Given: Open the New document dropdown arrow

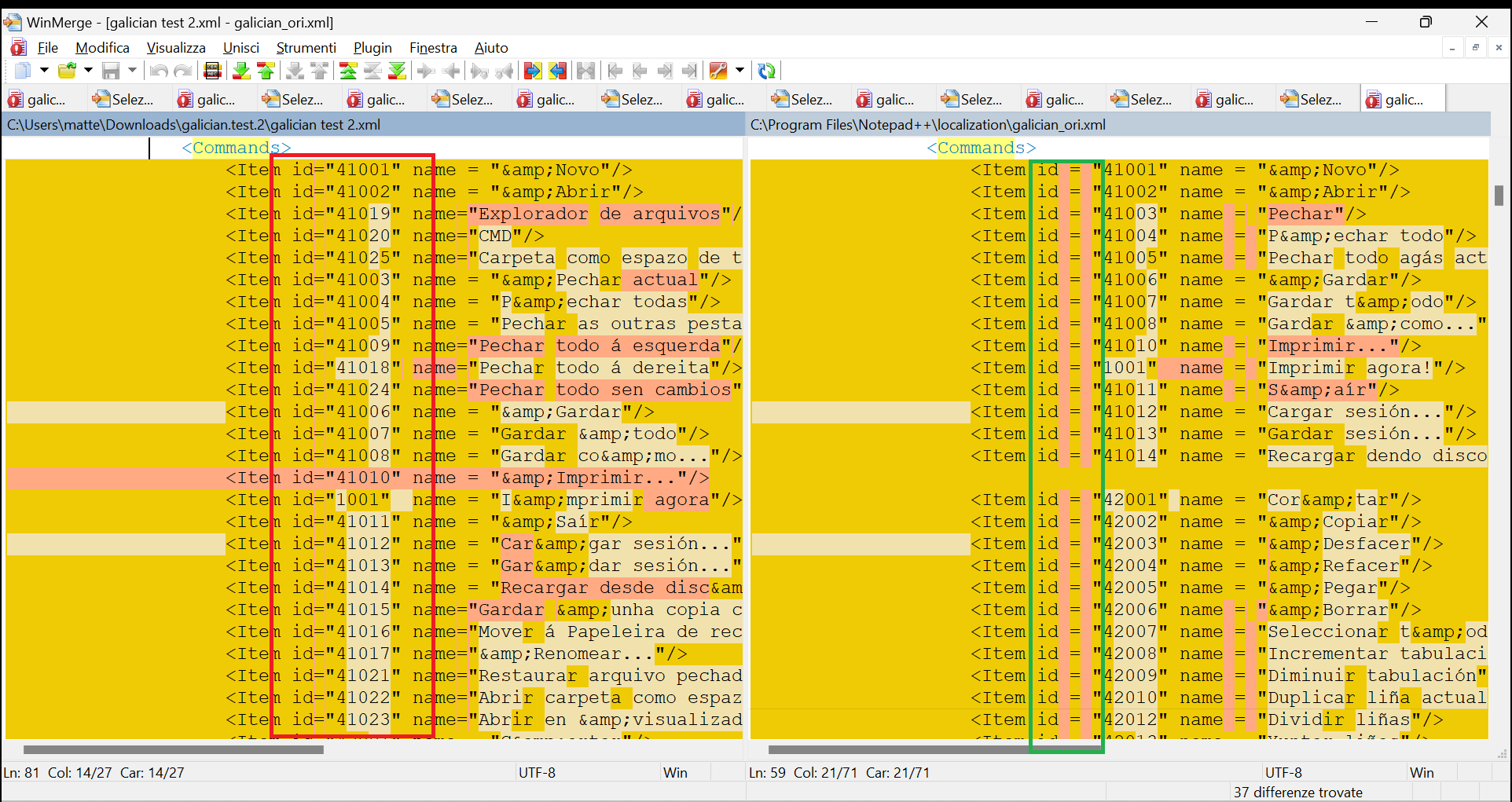Looking at the screenshot, I should click(x=45, y=71).
